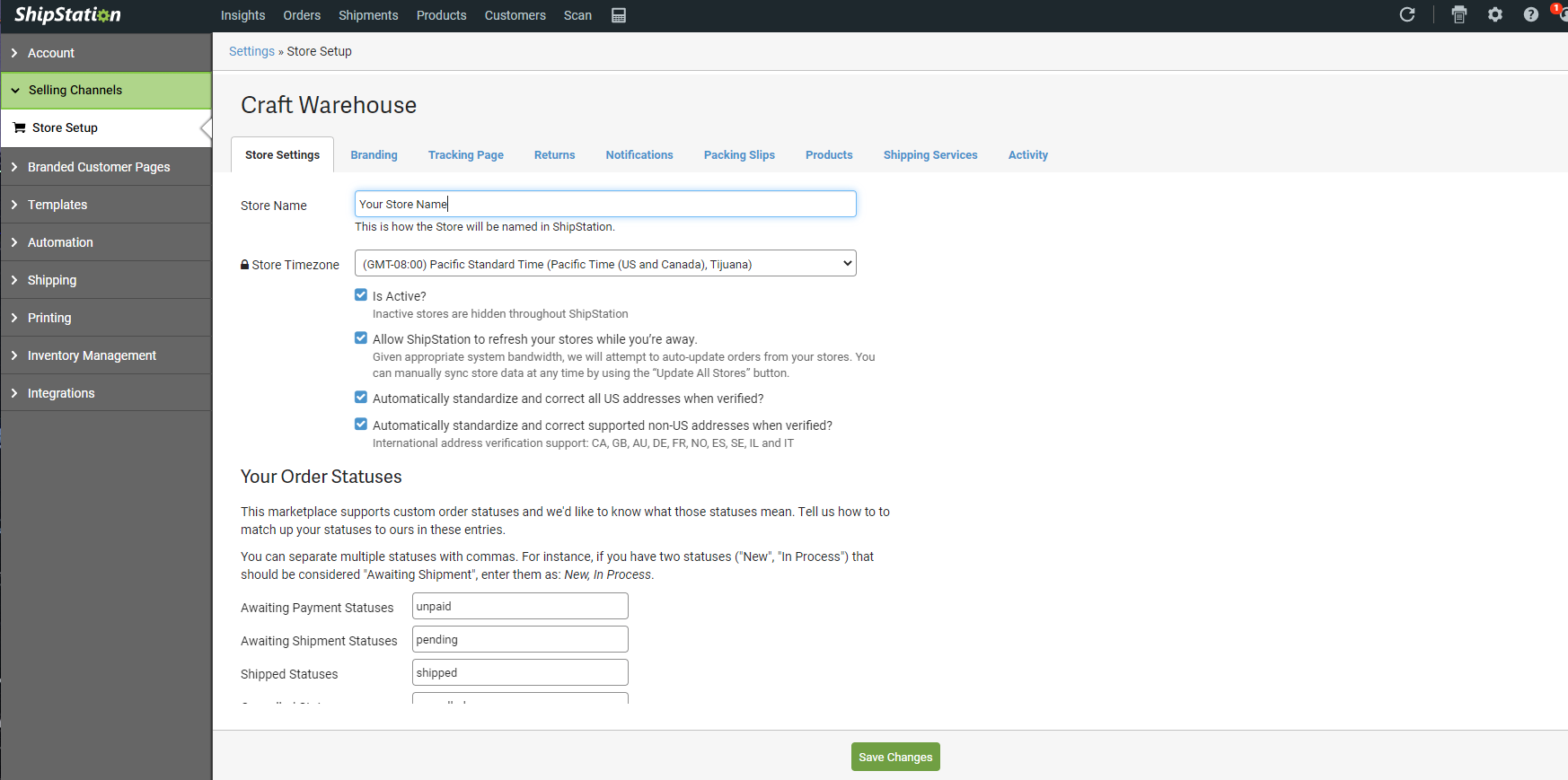Image resolution: width=1568 pixels, height=780 pixels.
Task: Open the settings gear icon
Action: tap(1495, 14)
